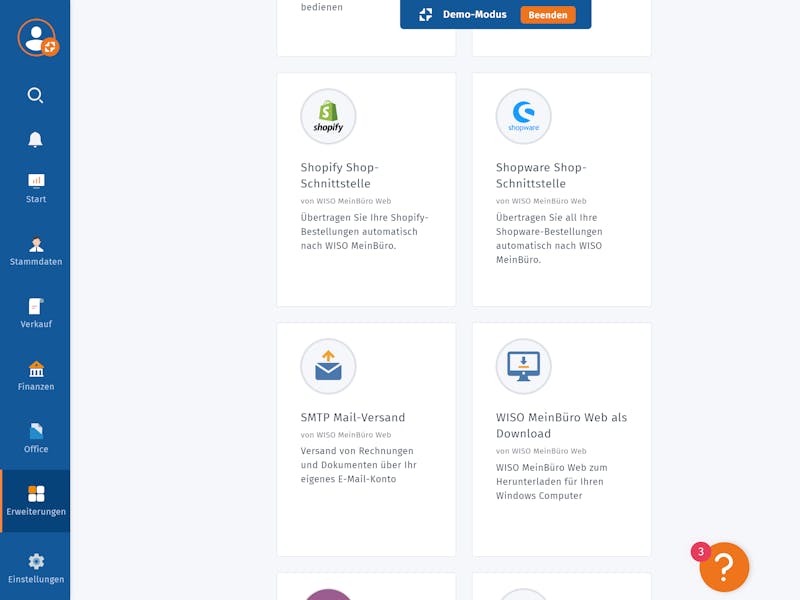Click 'von WISO MeinBüro Web' under SMTP Mail-Versand
The image size is (800, 600).
(345, 435)
